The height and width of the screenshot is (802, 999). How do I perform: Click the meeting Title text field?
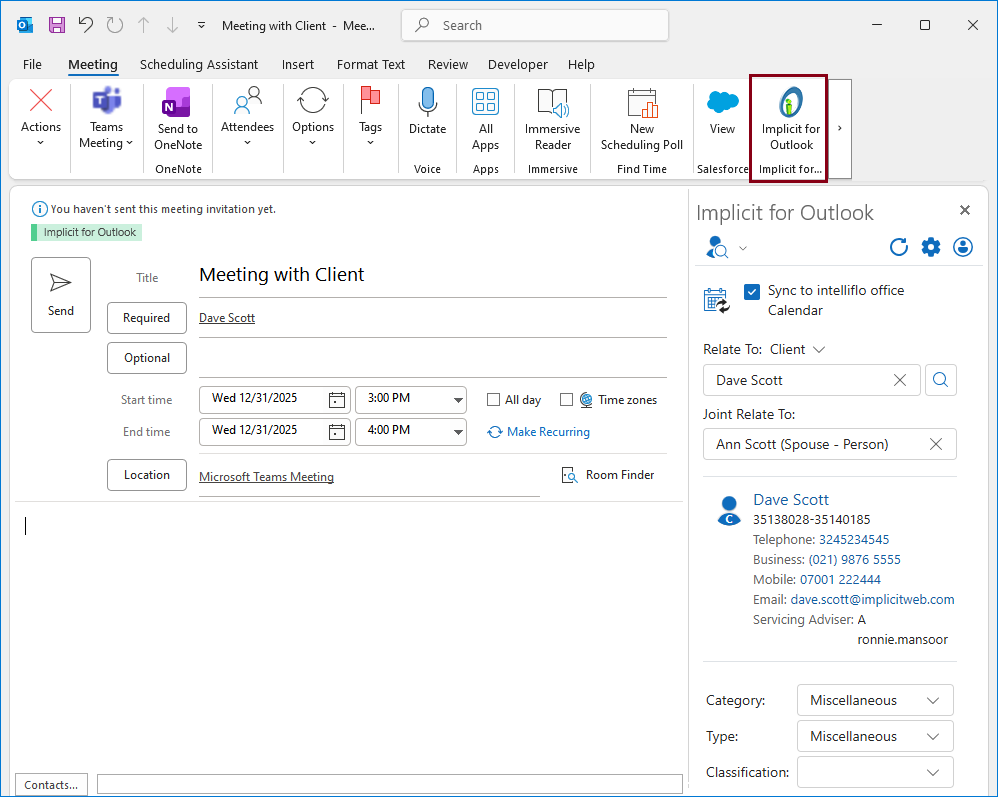click(x=432, y=275)
